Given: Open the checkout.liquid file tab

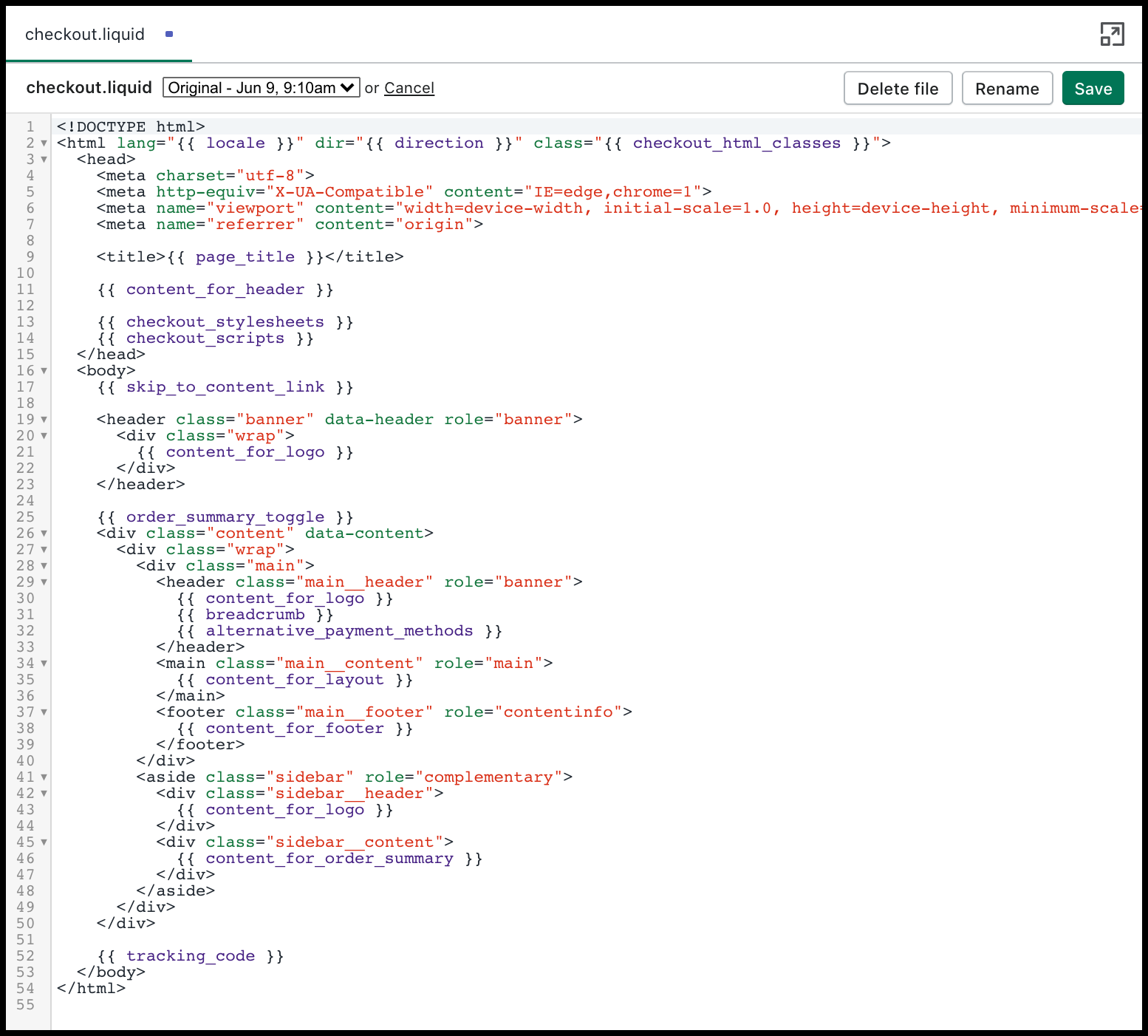Looking at the screenshot, I should (85, 35).
